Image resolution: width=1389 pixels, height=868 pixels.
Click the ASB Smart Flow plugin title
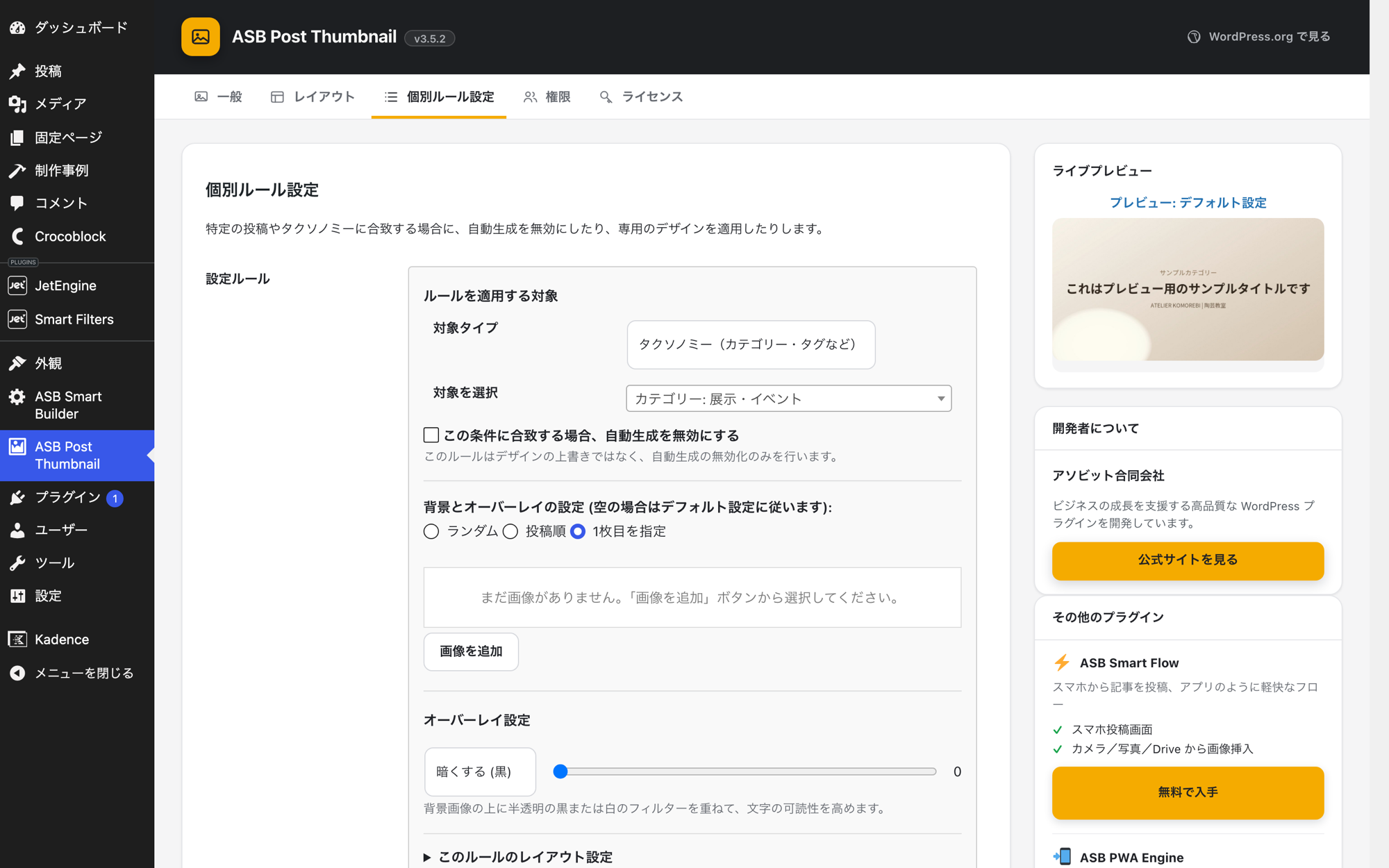1129,662
